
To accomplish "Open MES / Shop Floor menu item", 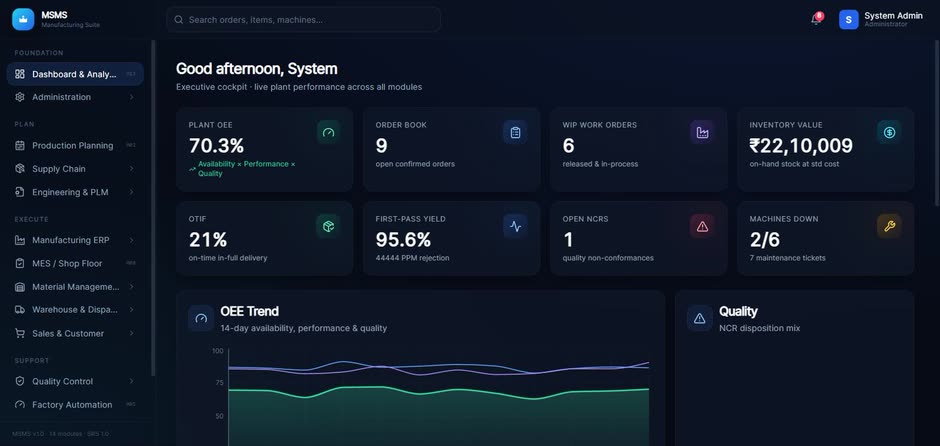I will [x=75, y=263].
